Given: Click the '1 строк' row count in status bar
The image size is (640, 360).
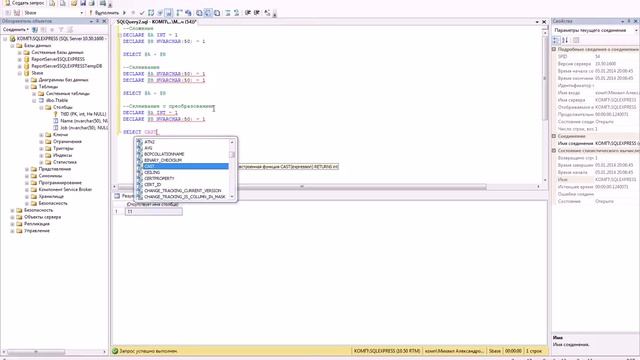Looking at the screenshot, I should (534, 351).
